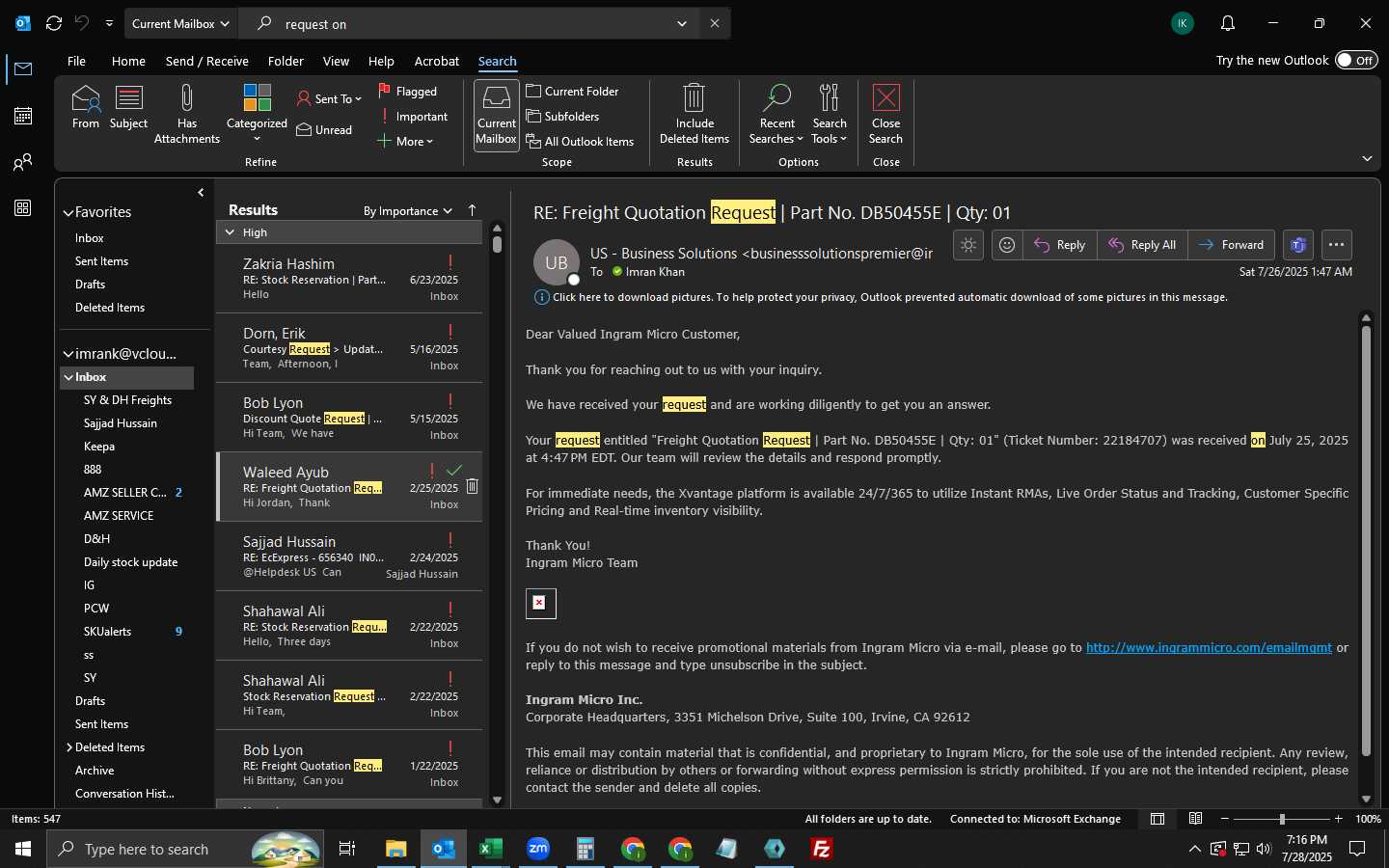The width and height of the screenshot is (1389, 868).
Task: Switch to View ribbon tab
Action: tap(336, 61)
